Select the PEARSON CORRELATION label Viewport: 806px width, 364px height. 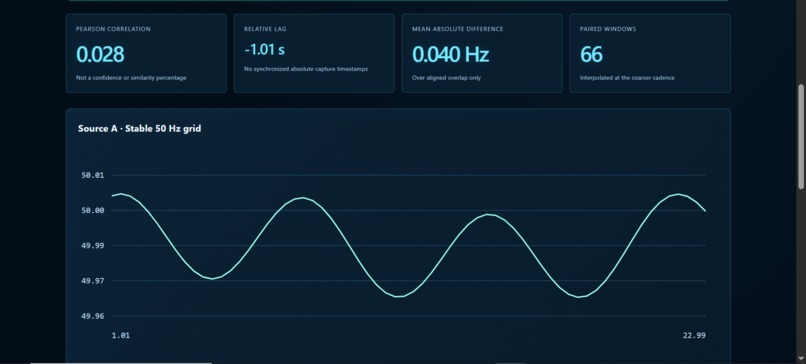click(113, 29)
